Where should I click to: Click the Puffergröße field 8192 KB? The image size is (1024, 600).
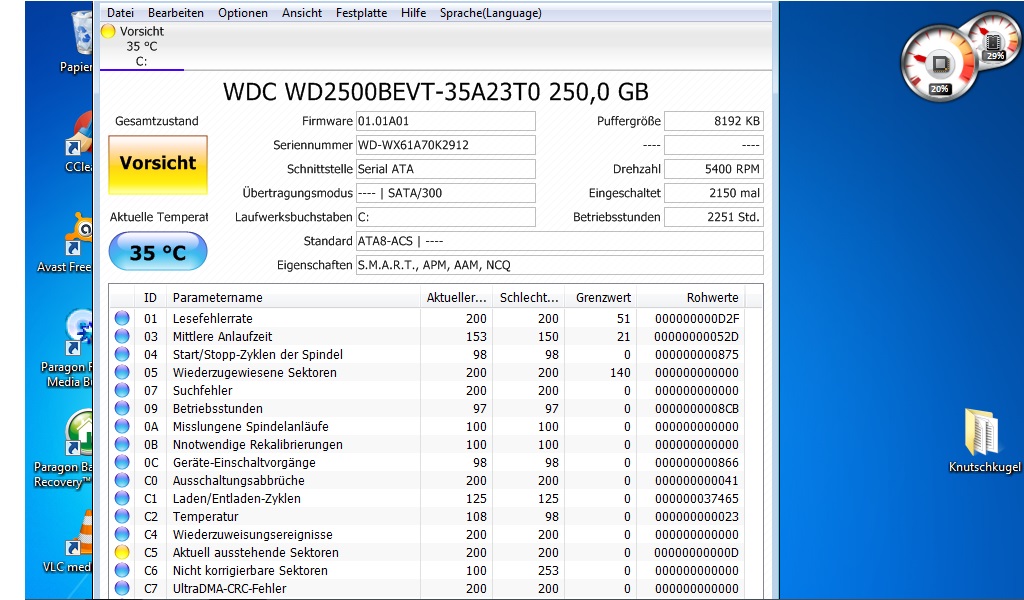(714, 121)
